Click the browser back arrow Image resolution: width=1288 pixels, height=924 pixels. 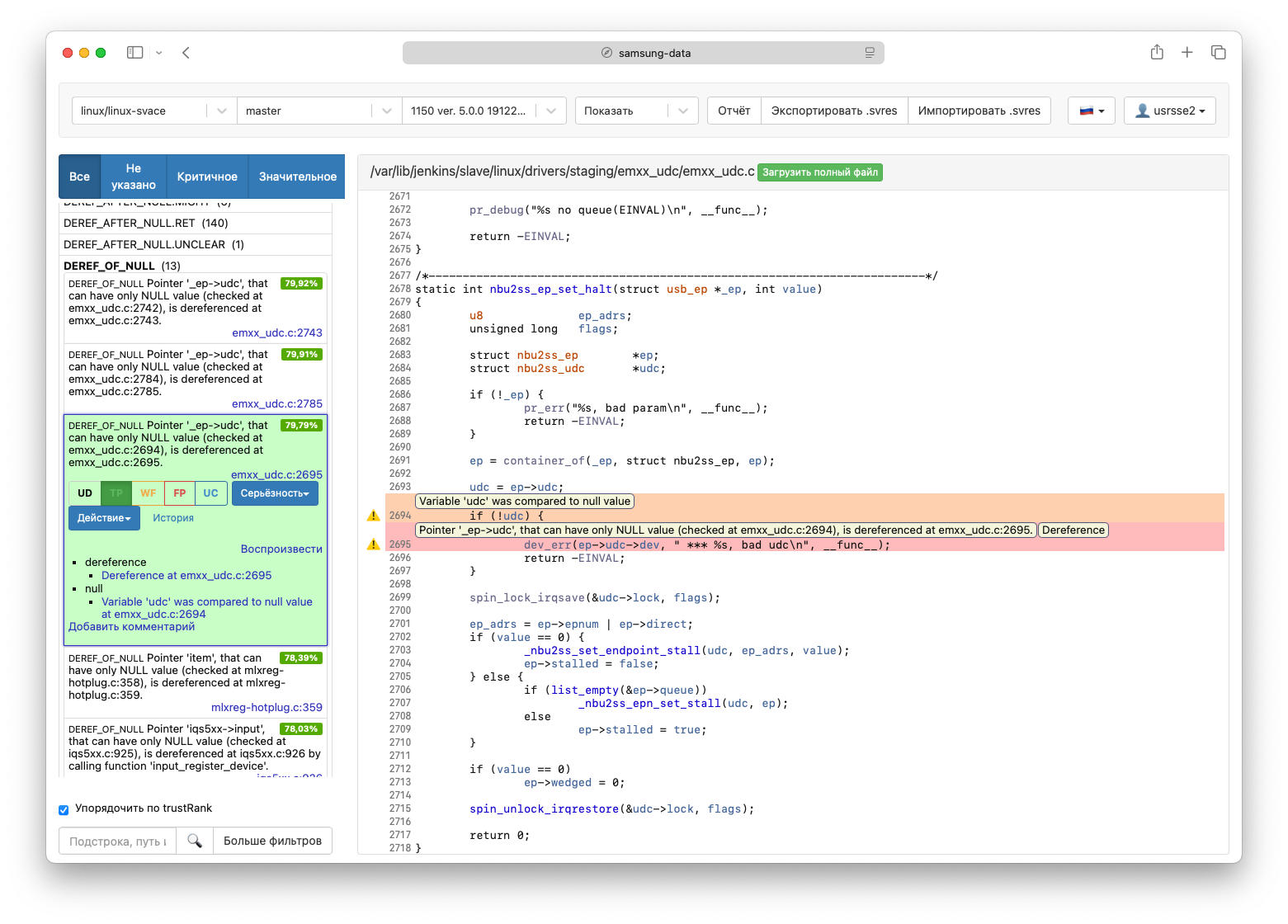pyautogui.click(x=186, y=53)
